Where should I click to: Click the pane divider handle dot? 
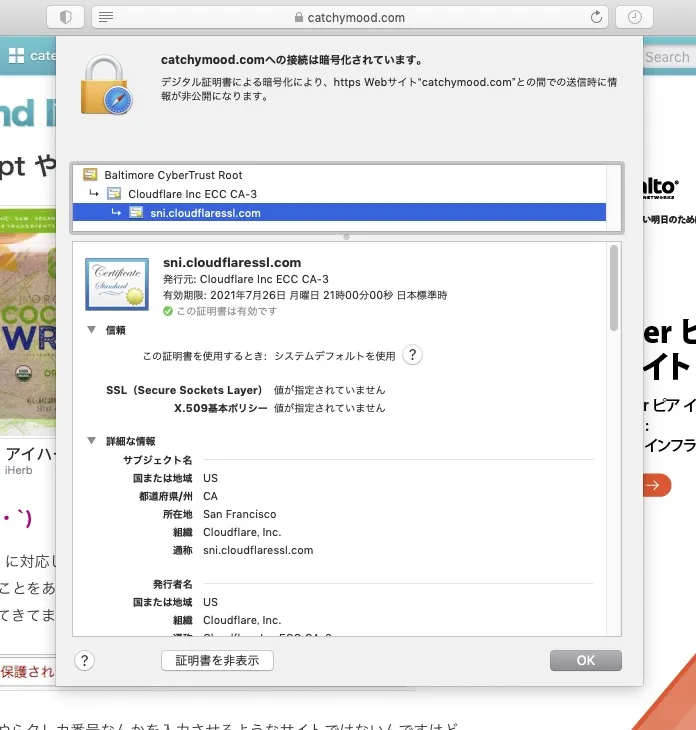(x=346, y=237)
